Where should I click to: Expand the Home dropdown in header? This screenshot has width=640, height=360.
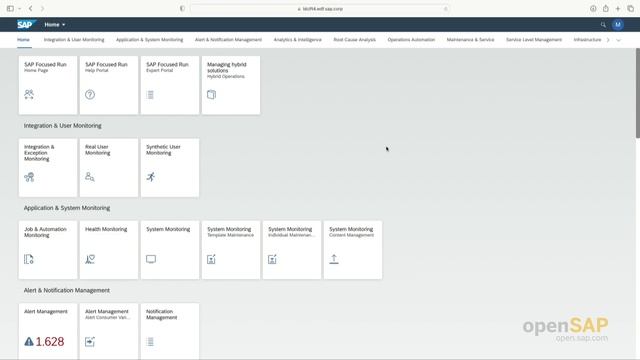pyautogui.click(x=55, y=25)
